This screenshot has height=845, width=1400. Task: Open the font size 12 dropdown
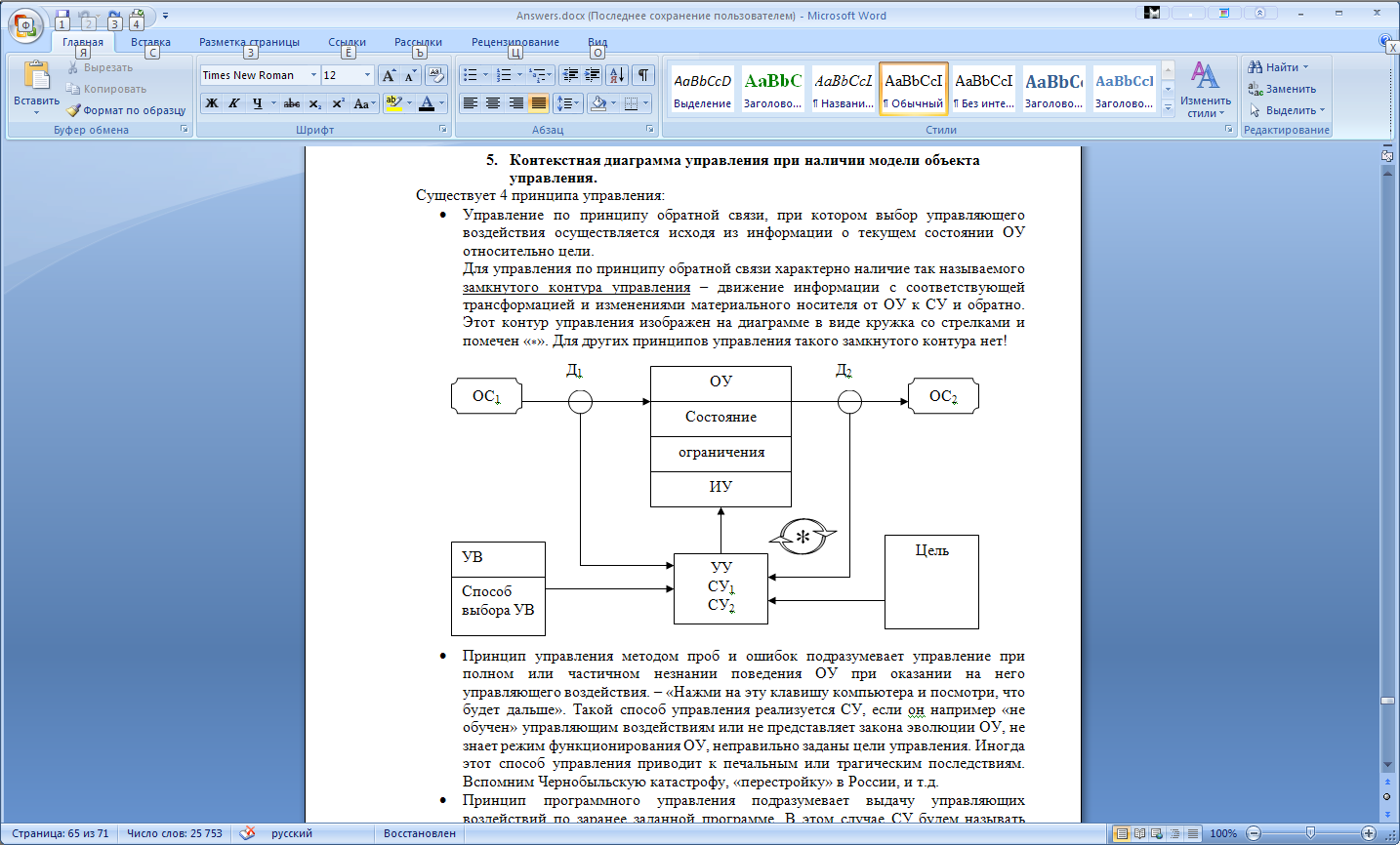[x=367, y=75]
